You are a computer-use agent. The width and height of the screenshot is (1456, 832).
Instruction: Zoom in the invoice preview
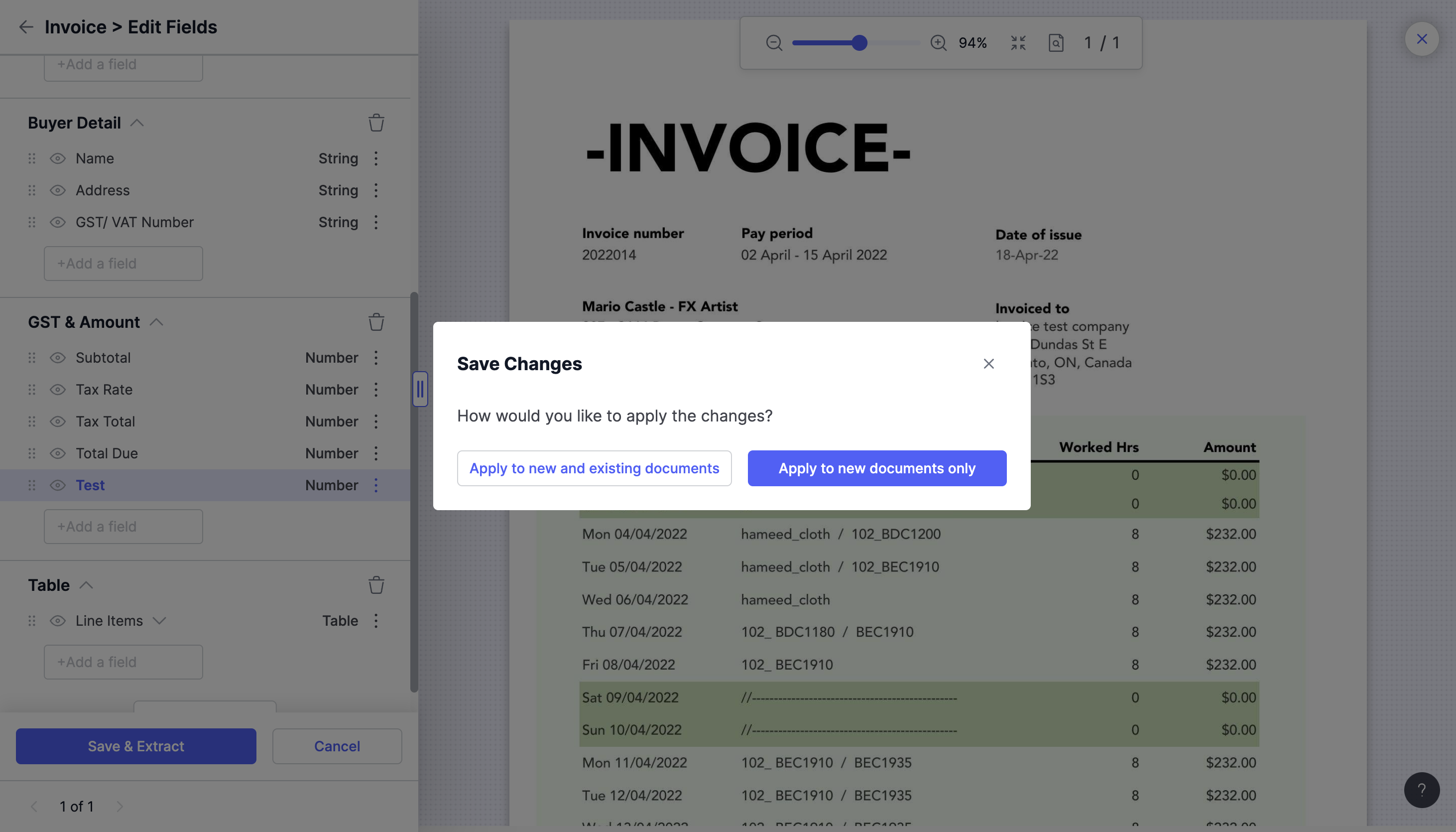pyautogui.click(x=939, y=43)
